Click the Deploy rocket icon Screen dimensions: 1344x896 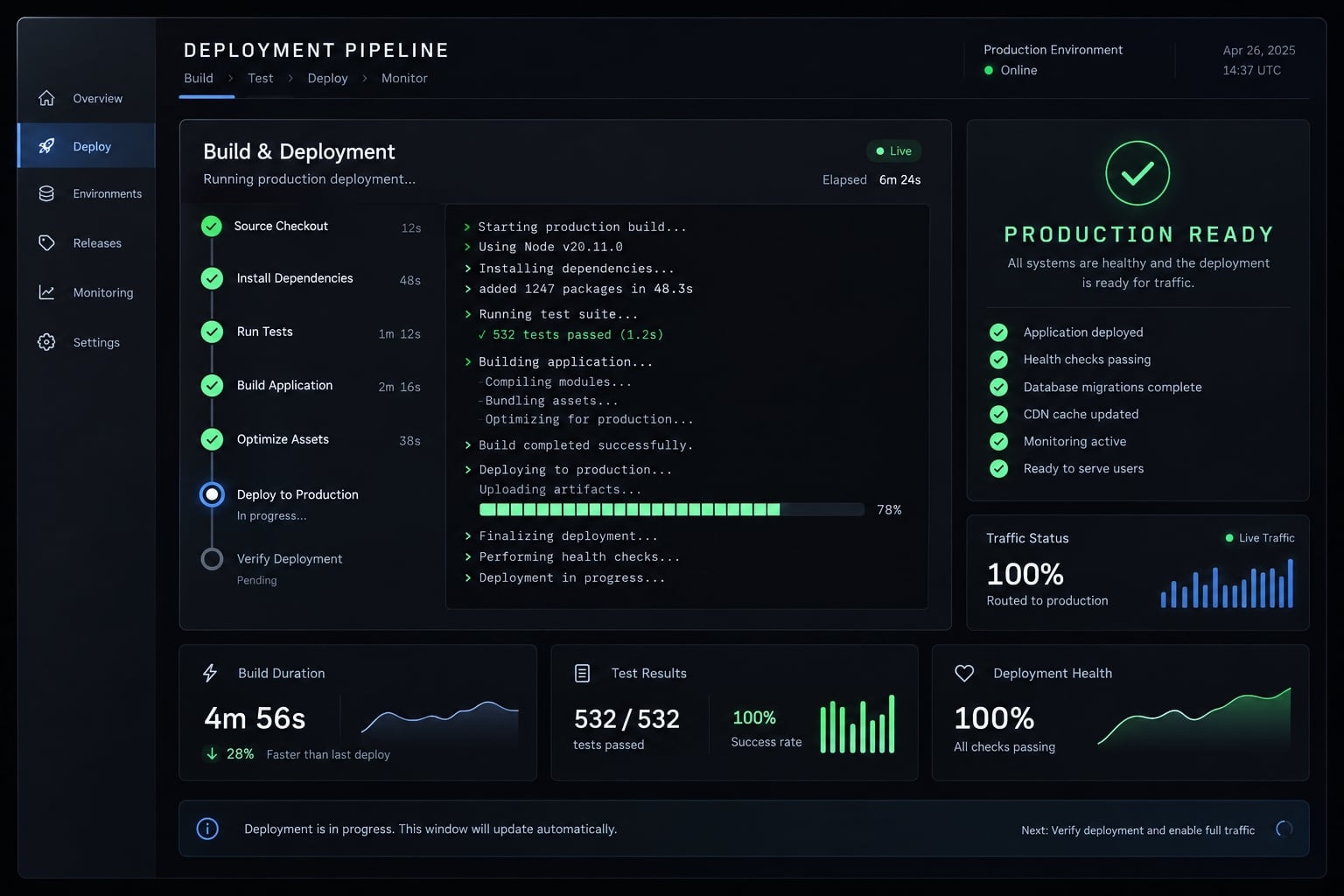click(x=46, y=146)
